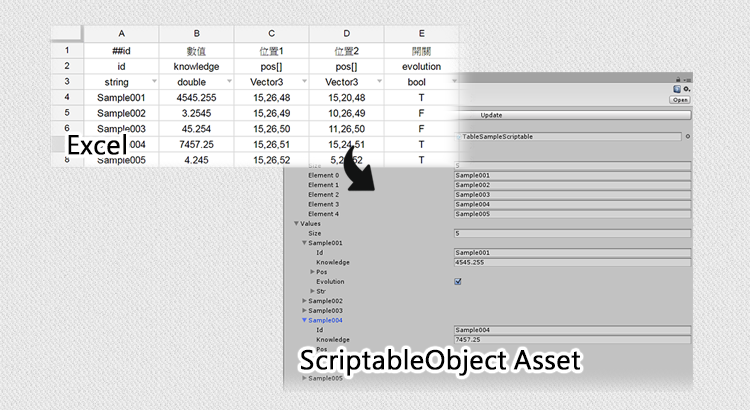Select the '15,26,51' cell in Excel

coord(272,144)
